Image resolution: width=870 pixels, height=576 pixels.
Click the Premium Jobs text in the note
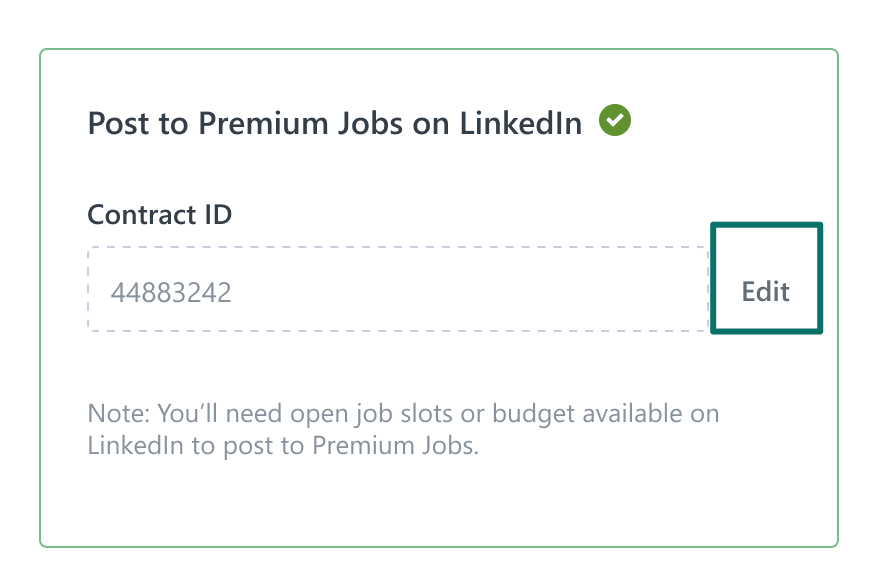[394, 445]
